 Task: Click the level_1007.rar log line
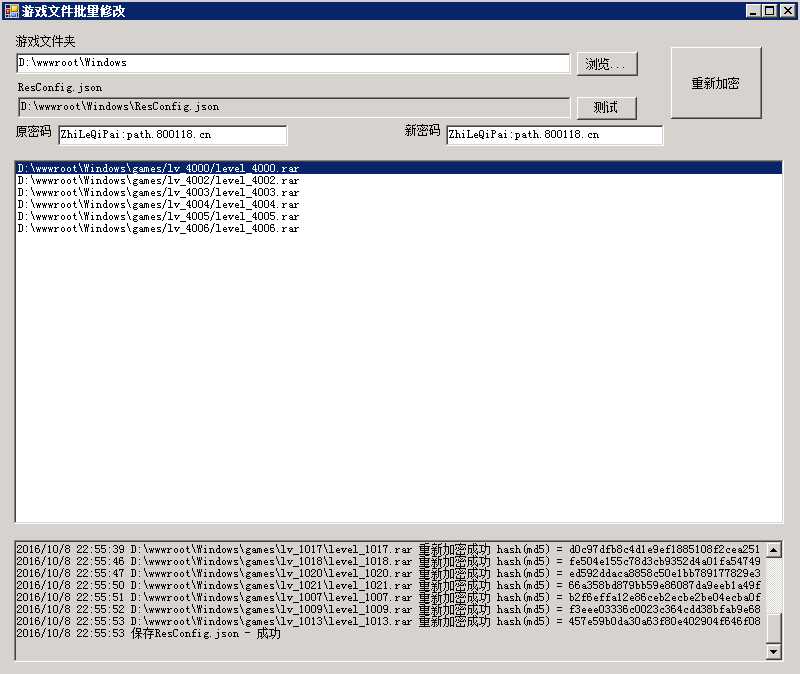click(x=388, y=597)
